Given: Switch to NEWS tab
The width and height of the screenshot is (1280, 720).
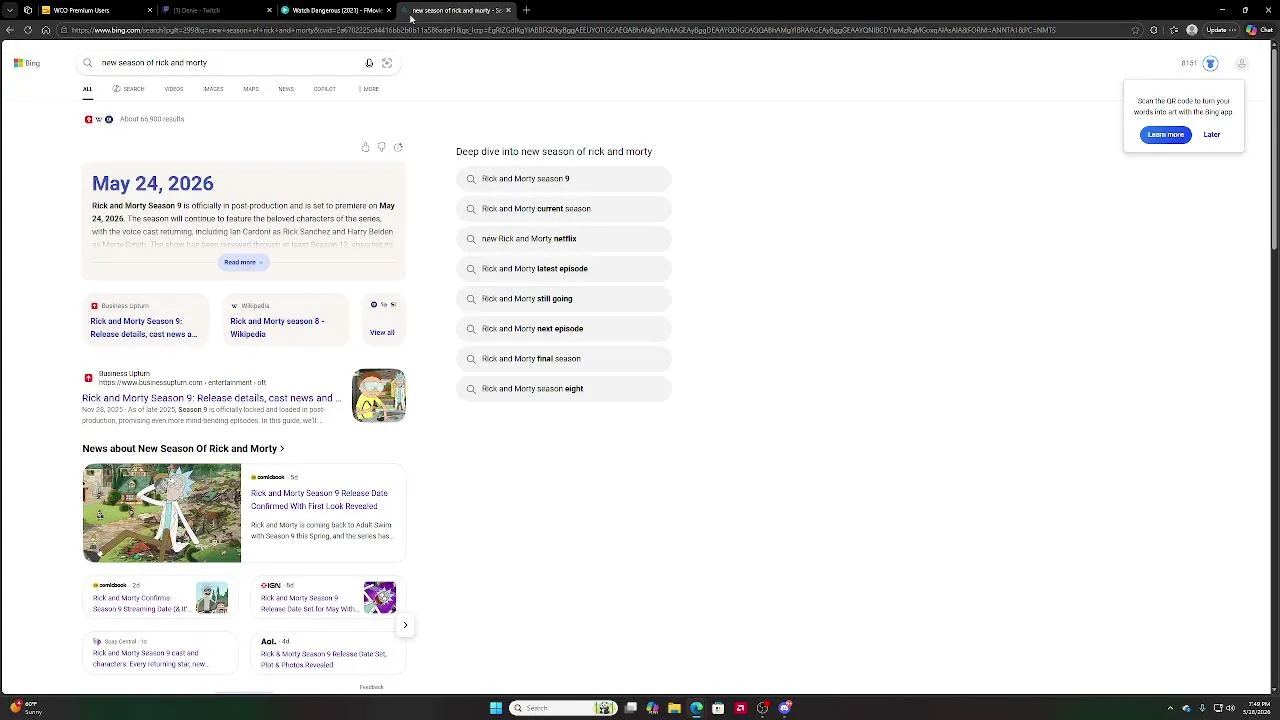Looking at the screenshot, I should tap(286, 89).
